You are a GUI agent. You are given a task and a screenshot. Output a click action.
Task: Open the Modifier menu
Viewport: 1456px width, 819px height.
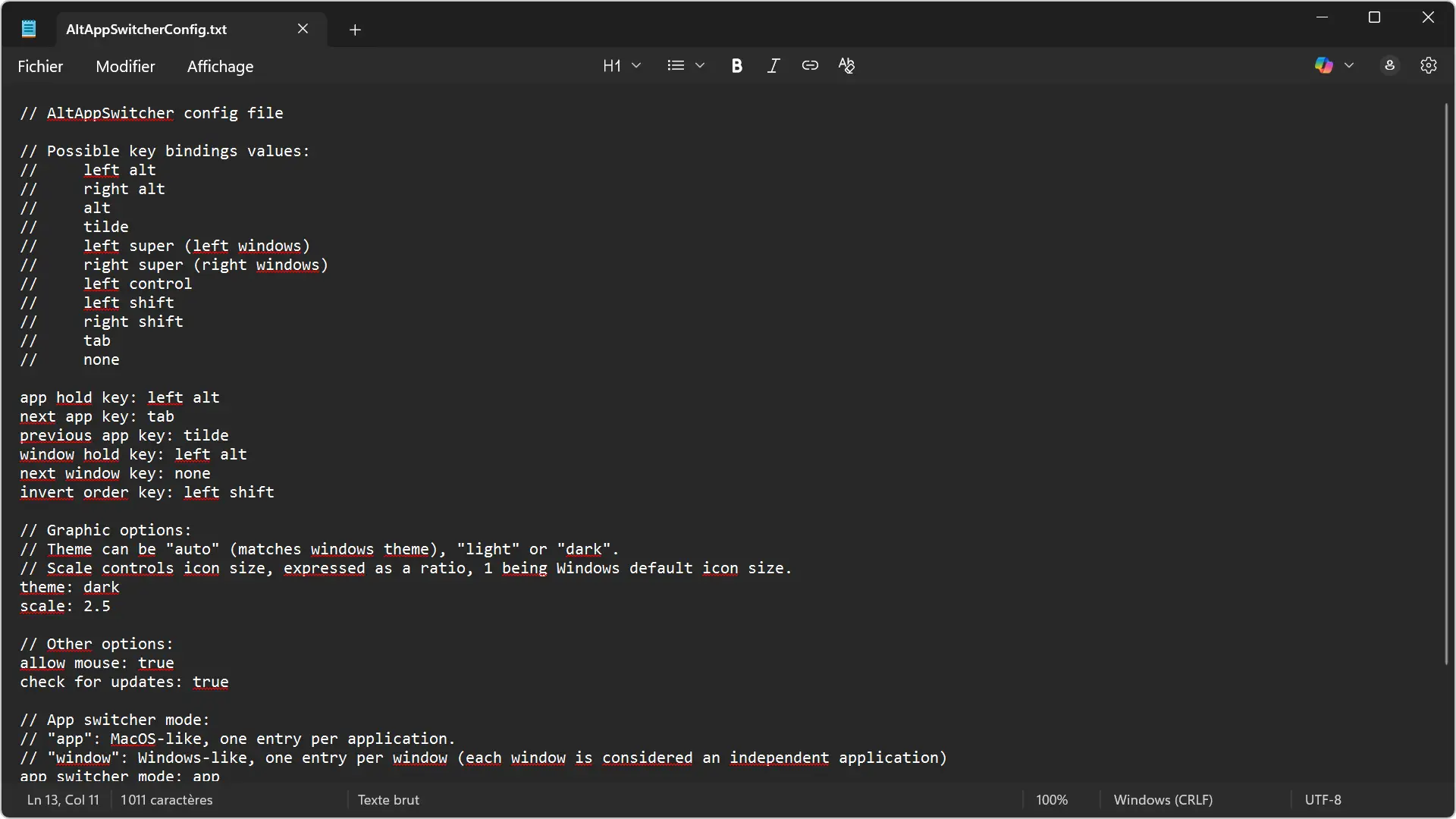point(125,66)
